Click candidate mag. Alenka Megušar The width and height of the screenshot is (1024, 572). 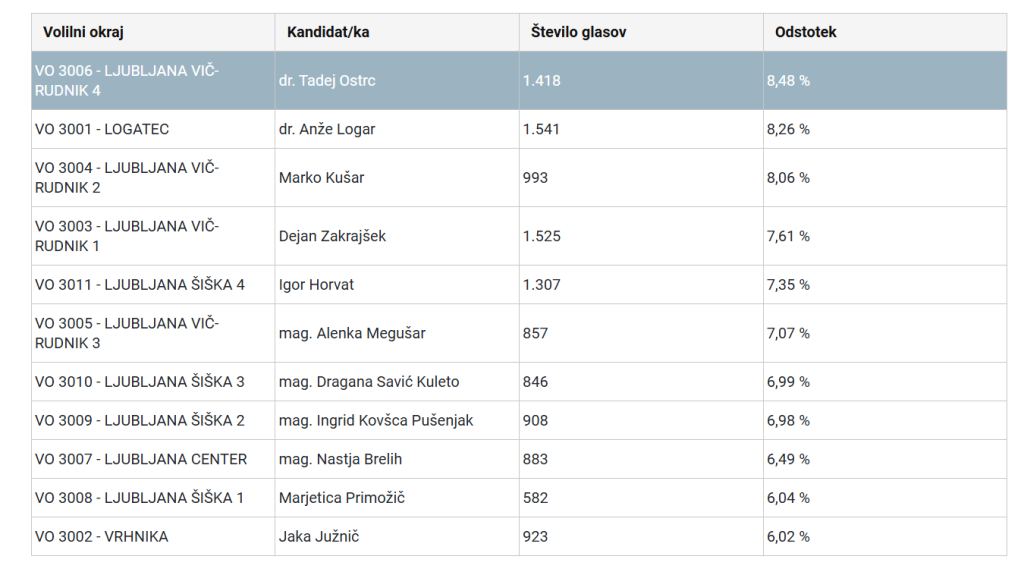(352, 333)
